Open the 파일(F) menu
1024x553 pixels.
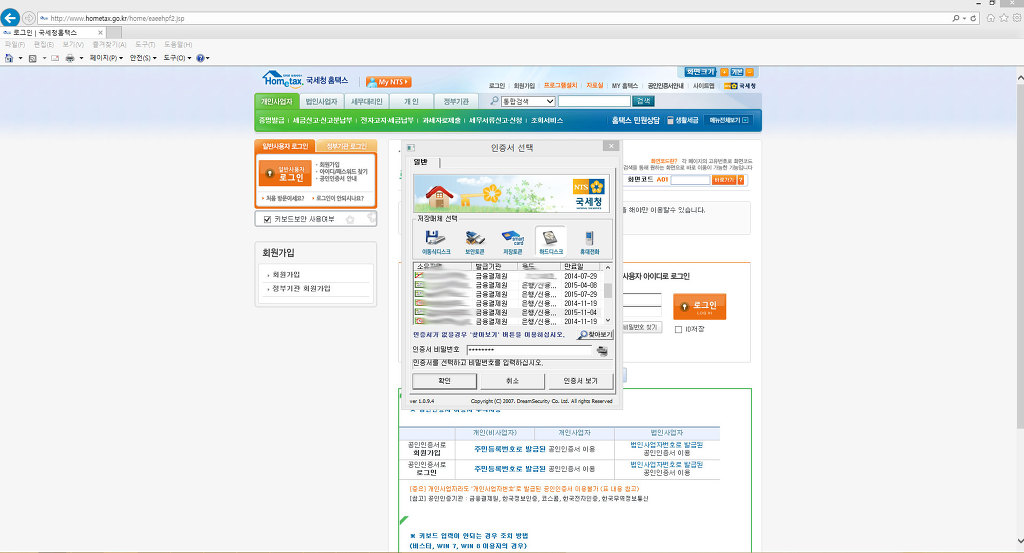(x=15, y=44)
